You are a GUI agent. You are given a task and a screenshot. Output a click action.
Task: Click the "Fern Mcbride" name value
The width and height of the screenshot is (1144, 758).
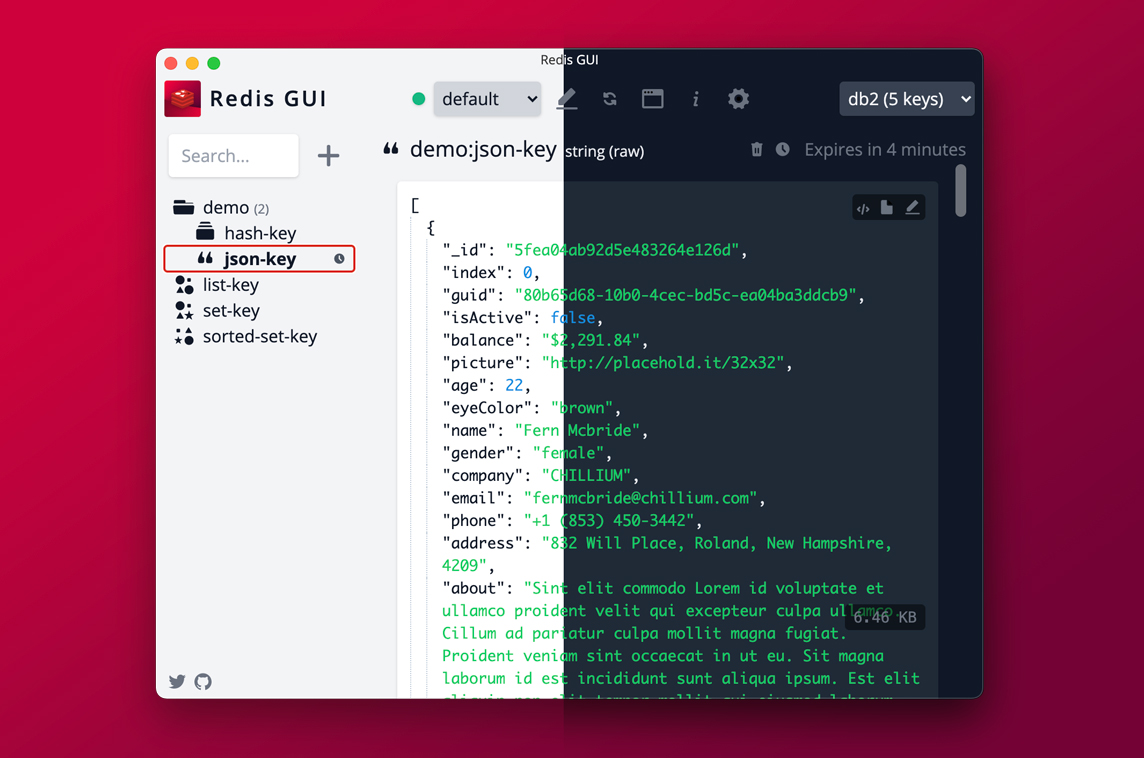[x=577, y=430]
